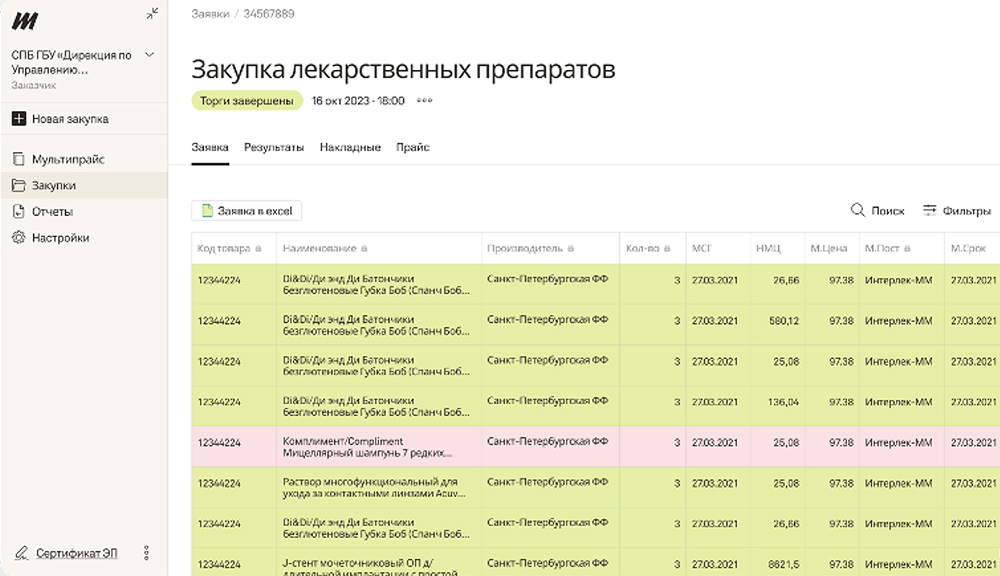
Task: Sort by the Наименование column header
Action: pyautogui.click(x=319, y=248)
